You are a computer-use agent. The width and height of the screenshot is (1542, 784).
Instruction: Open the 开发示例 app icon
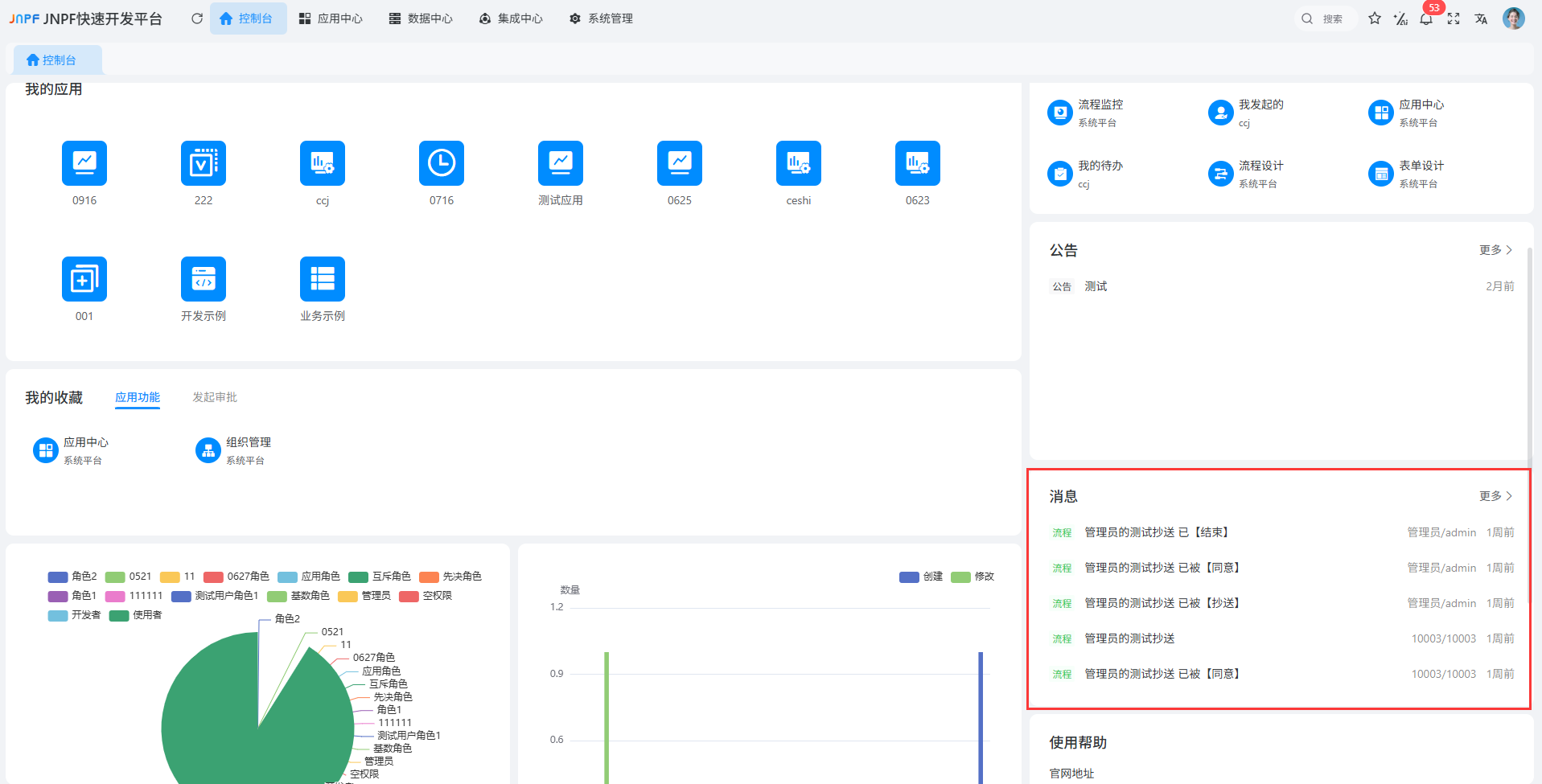[203, 279]
